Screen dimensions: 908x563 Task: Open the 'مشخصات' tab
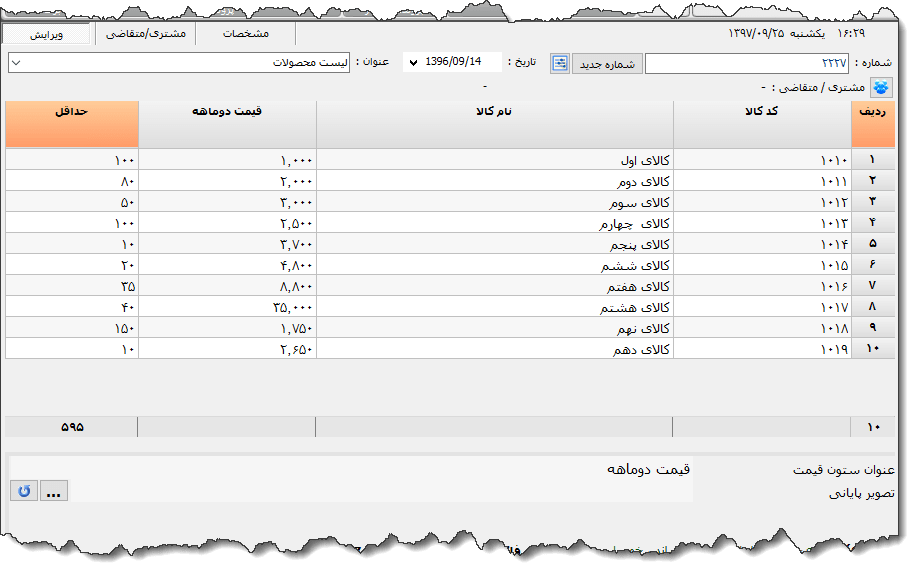click(245, 34)
